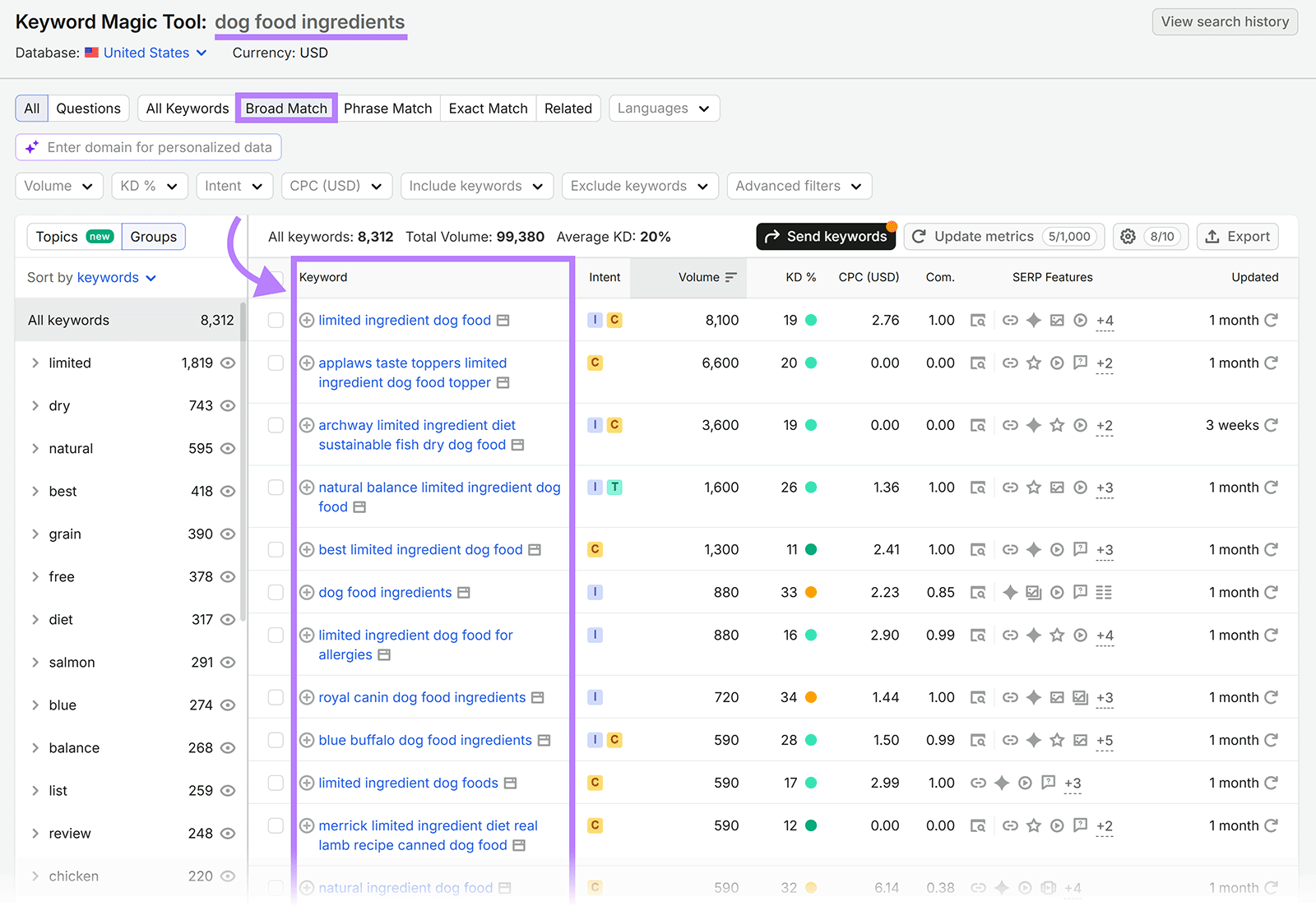This screenshot has width=1316, height=906.
Task: Click US flag icon next to database
Action: point(92,53)
